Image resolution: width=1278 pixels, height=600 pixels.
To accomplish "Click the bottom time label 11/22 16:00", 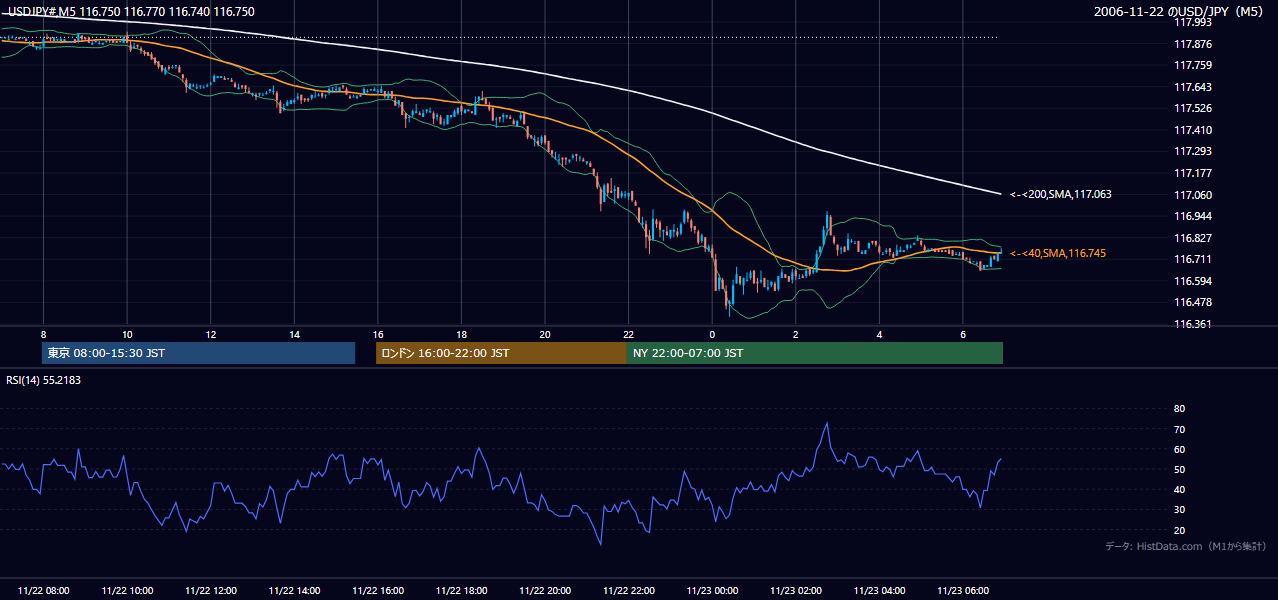I will (x=378, y=591).
